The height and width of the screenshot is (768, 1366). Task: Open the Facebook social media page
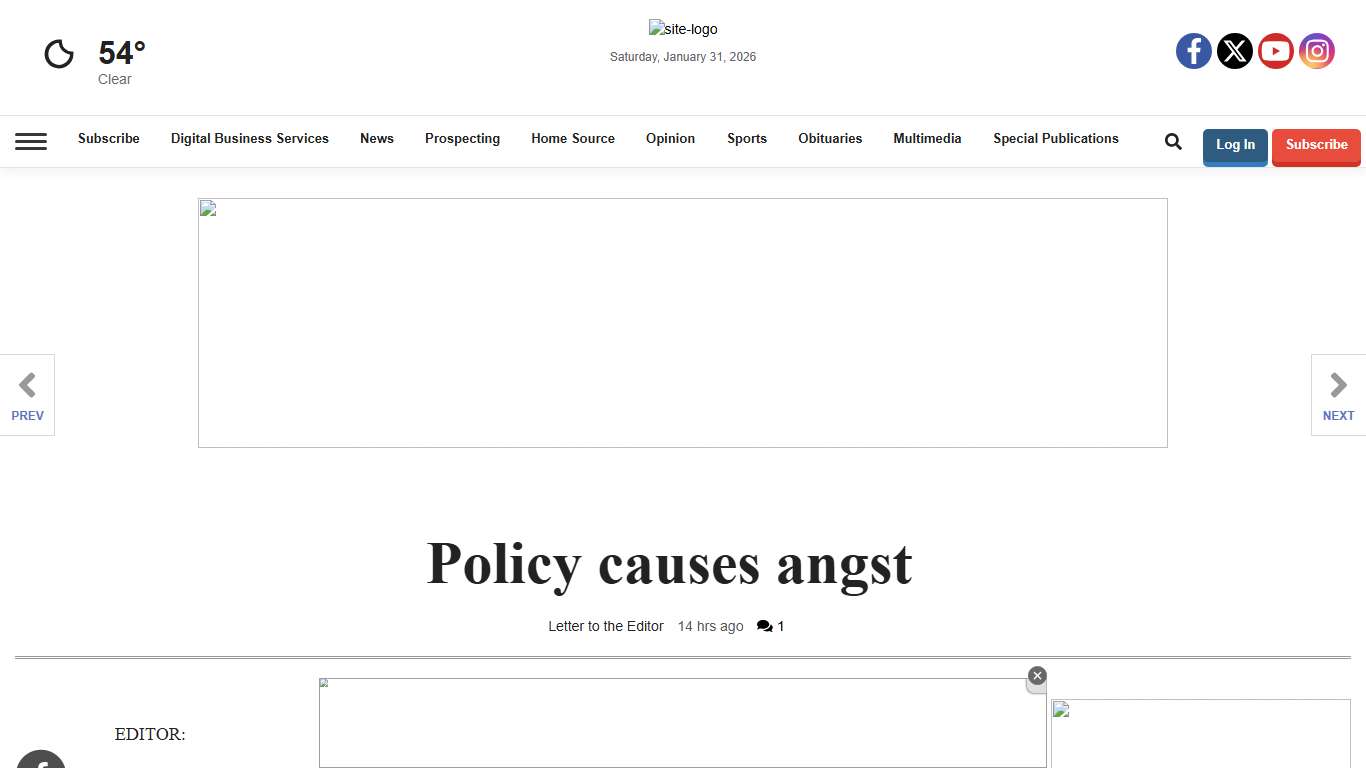tap(1193, 51)
